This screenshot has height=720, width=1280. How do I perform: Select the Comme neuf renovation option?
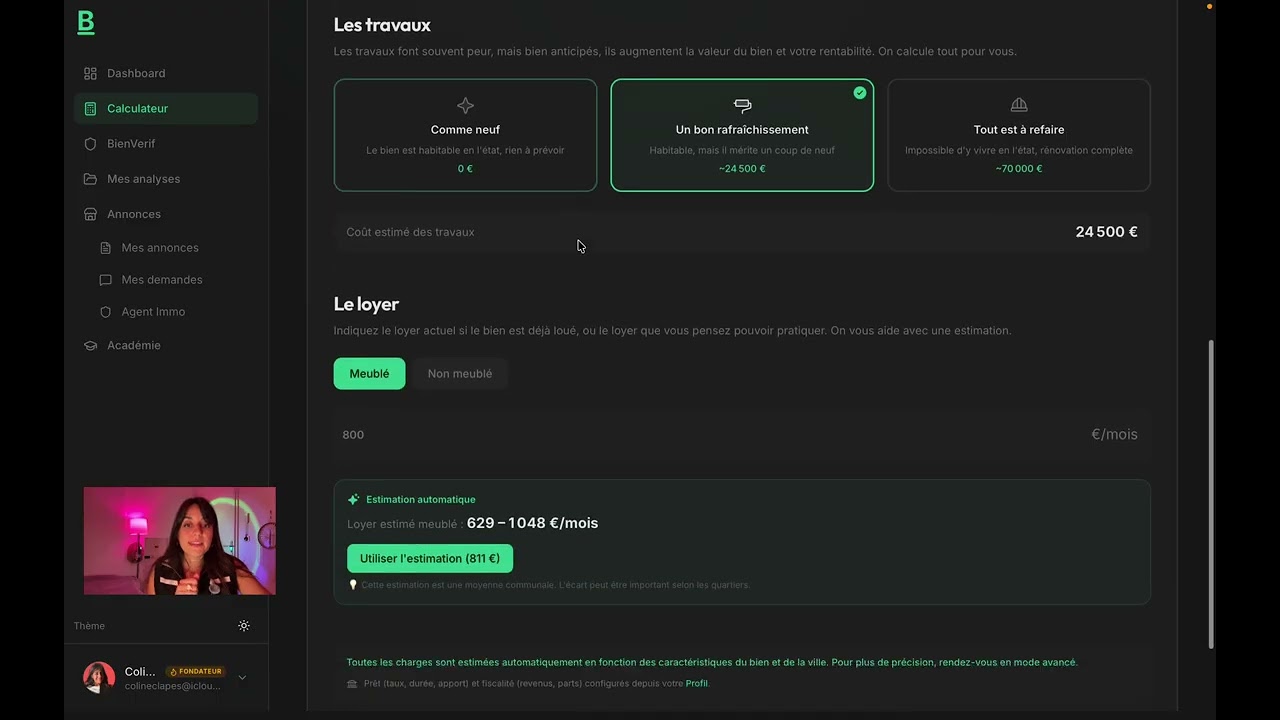pyautogui.click(x=465, y=135)
